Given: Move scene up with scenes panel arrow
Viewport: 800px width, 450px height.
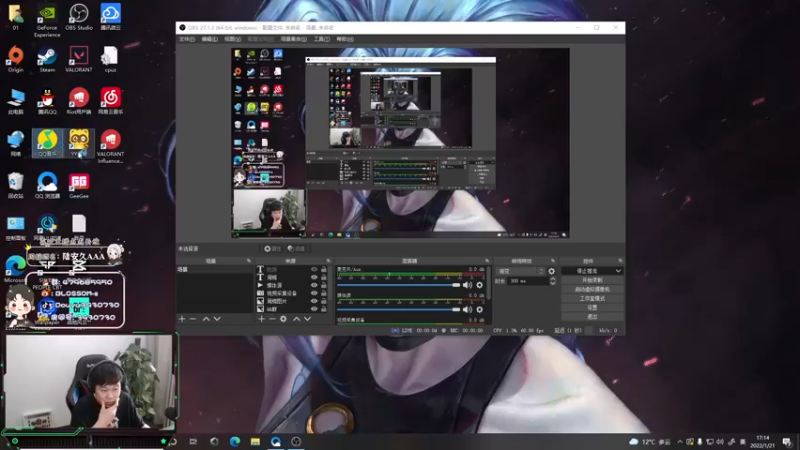Looking at the screenshot, I should coord(206,319).
